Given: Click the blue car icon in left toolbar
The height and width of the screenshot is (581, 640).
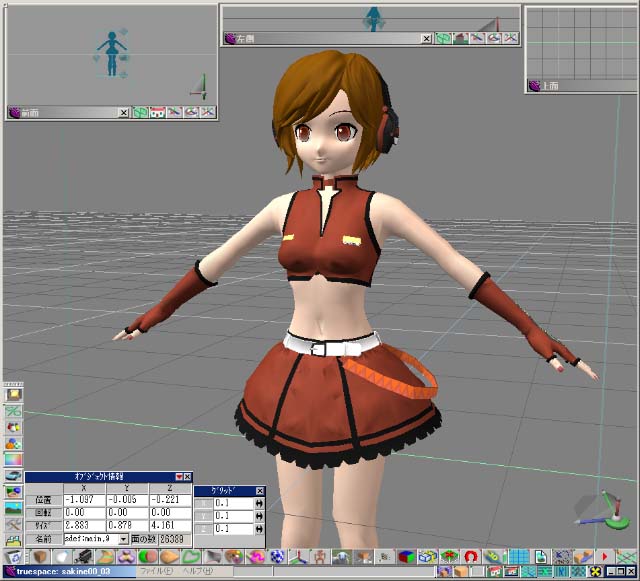Looking at the screenshot, I should 14,476.
